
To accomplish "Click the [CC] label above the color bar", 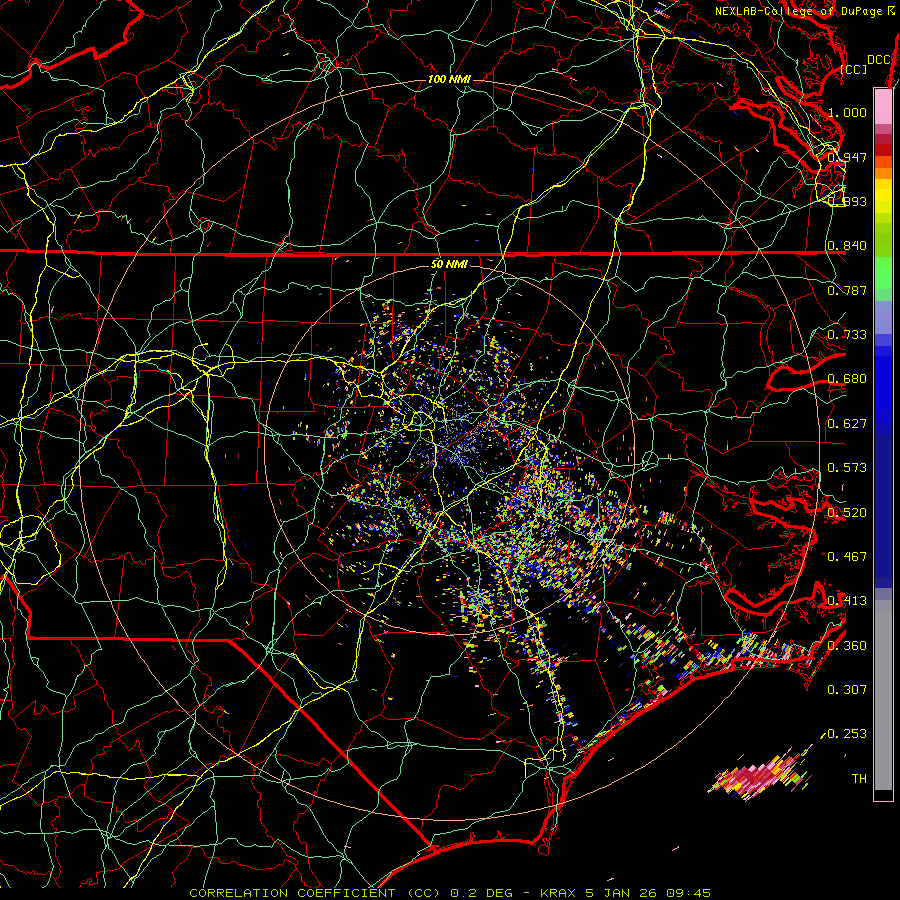I will (x=854, y=69).
